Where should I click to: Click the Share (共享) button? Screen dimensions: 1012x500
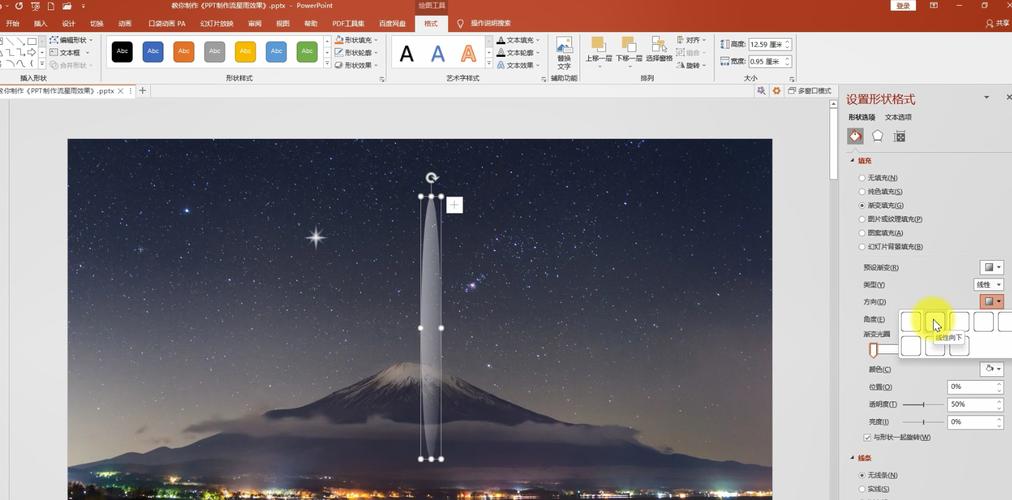click(x=997, y=23)
